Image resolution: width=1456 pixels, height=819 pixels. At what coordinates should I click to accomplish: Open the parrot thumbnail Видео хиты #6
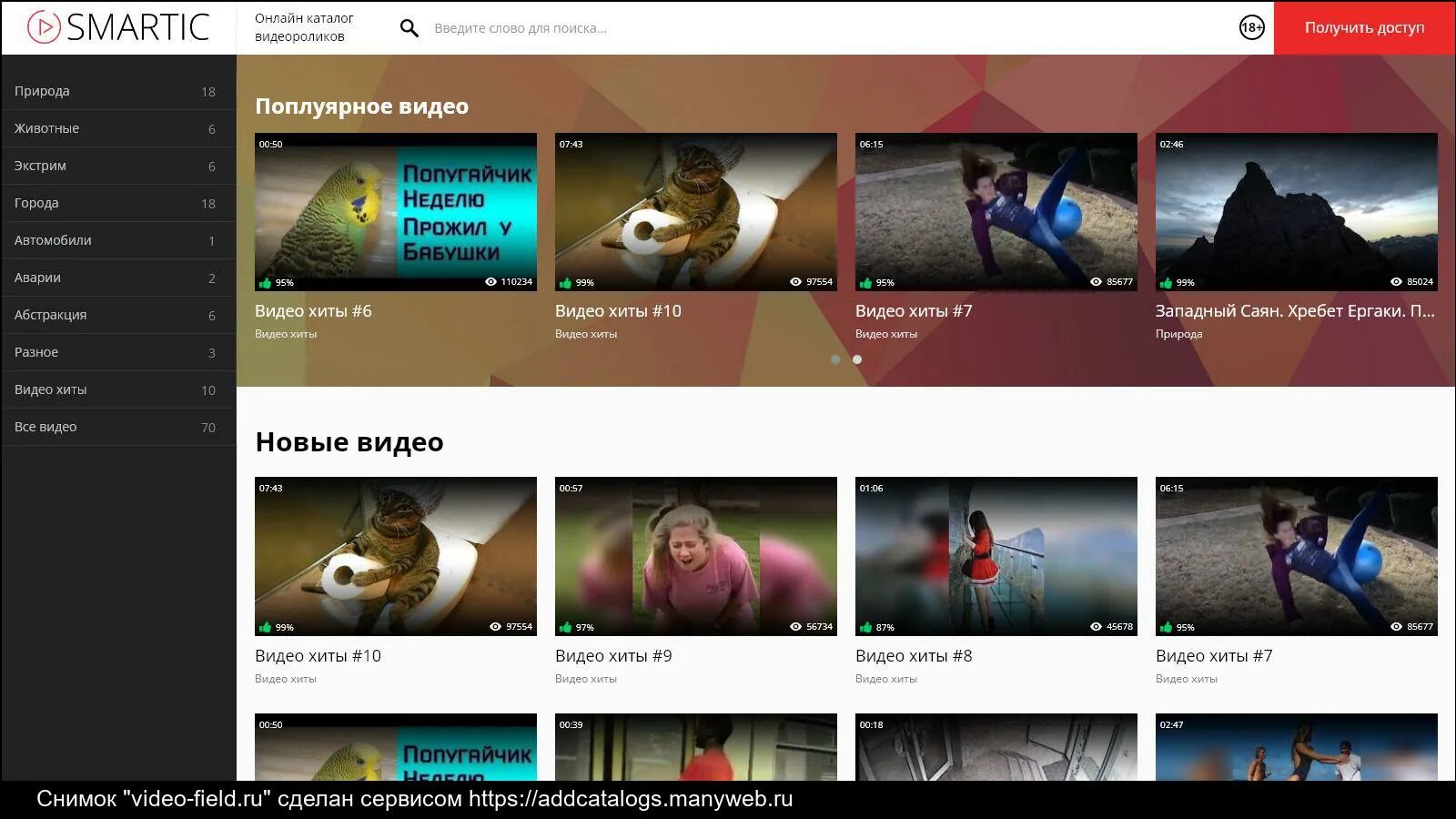pyautogui.click(x=396, y=212)
